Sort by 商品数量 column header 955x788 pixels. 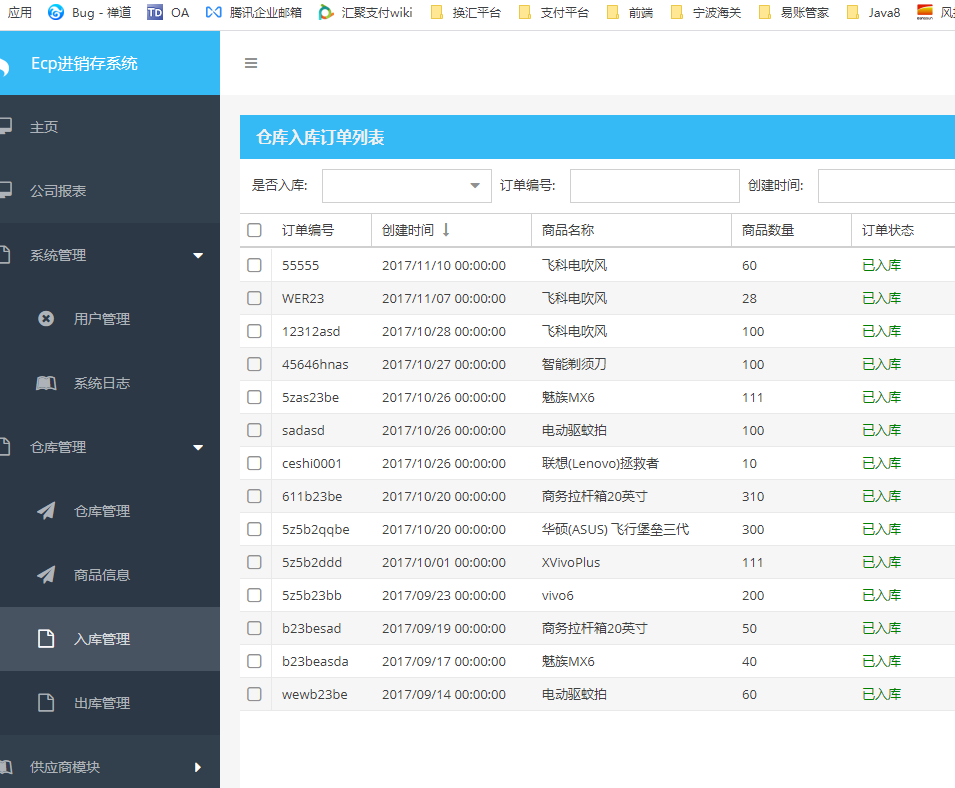[768, 230]
